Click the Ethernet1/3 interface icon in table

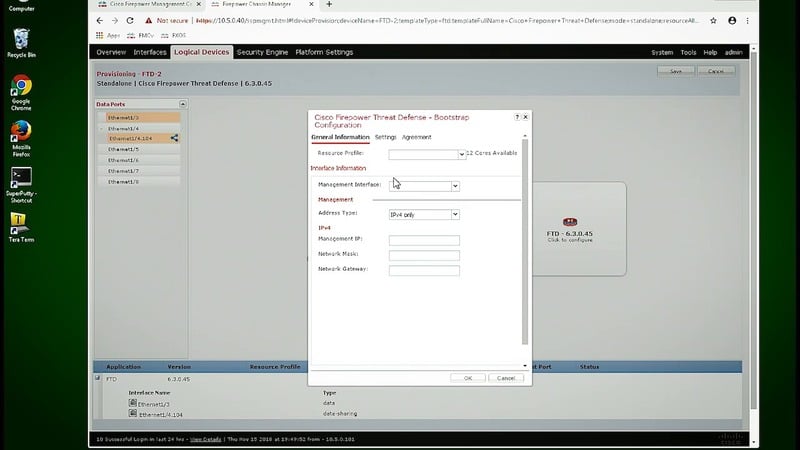pyautogui.click(x=132, y=403)
